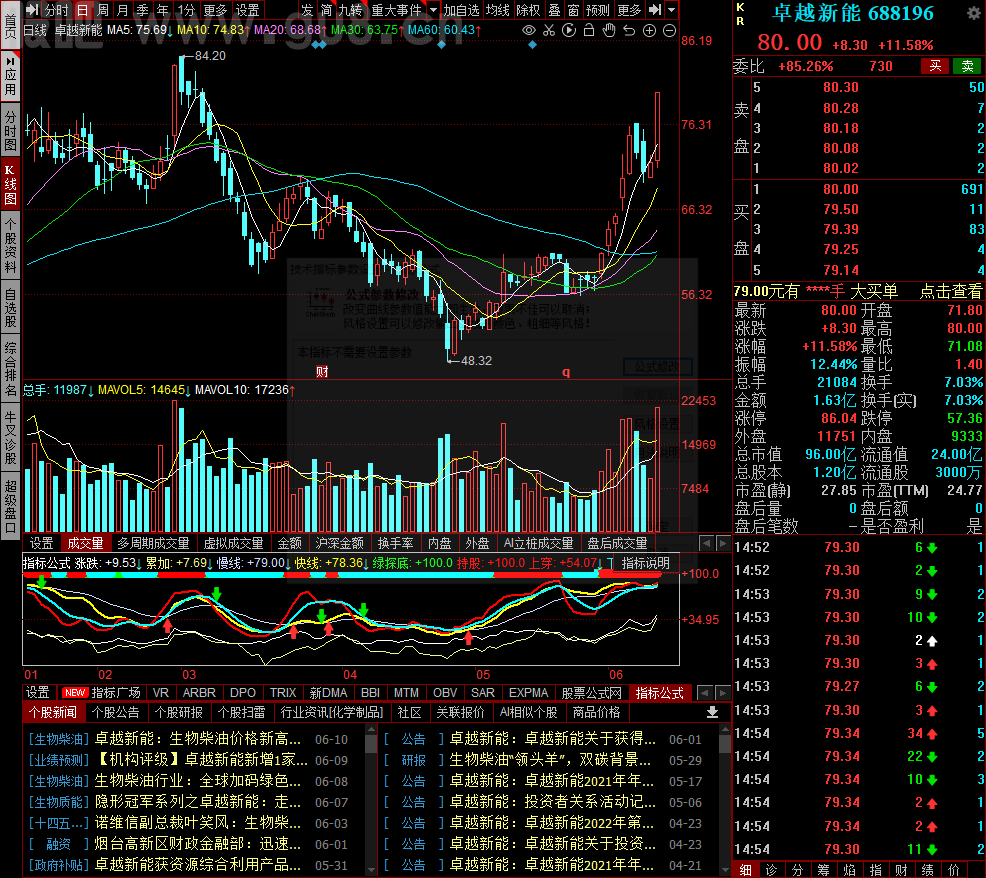Screen dimensions: 986x878
Task: Click the arrow-to-bar icon right of 更多
Action: click(655, 9)
